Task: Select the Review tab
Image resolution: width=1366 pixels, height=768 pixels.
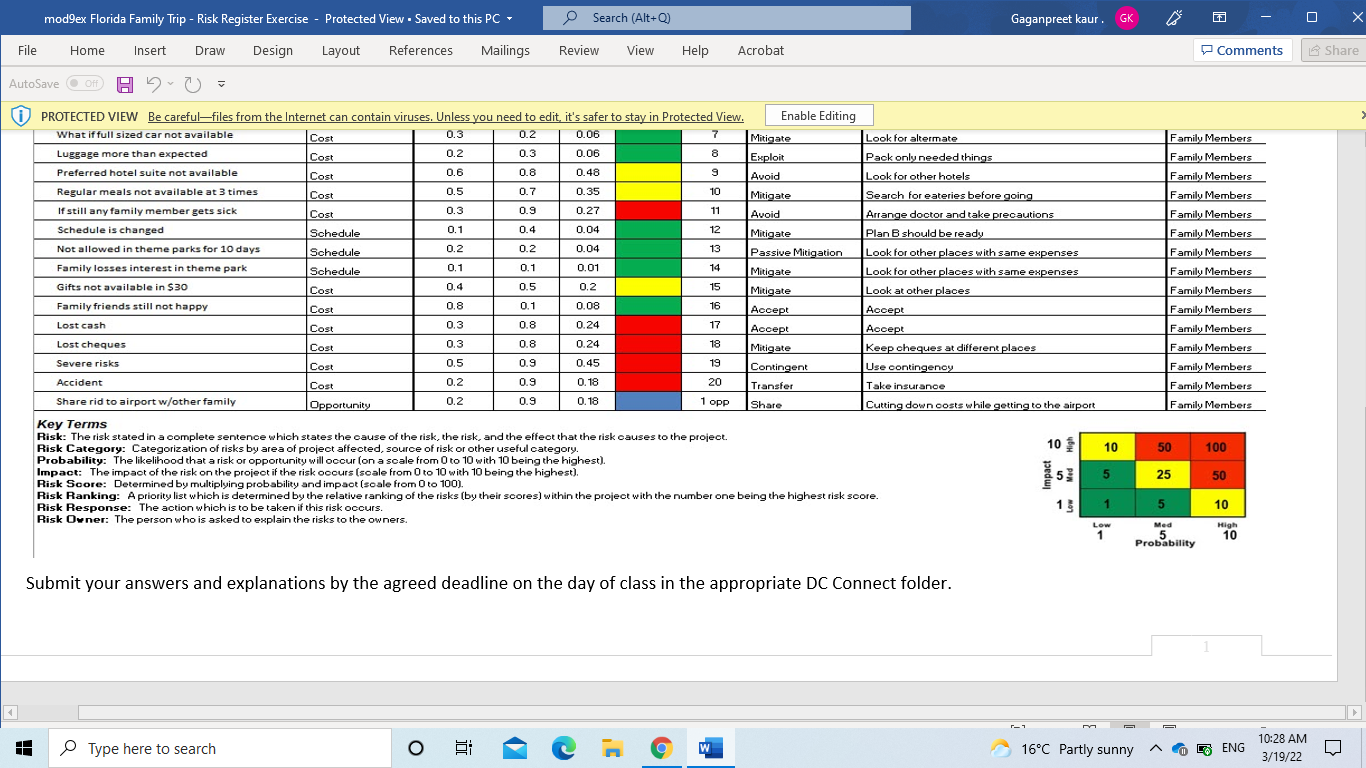Action: click(579, 50)
